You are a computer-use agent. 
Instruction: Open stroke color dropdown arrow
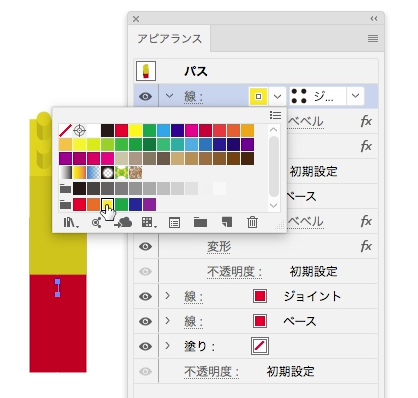tap(277, 96)
